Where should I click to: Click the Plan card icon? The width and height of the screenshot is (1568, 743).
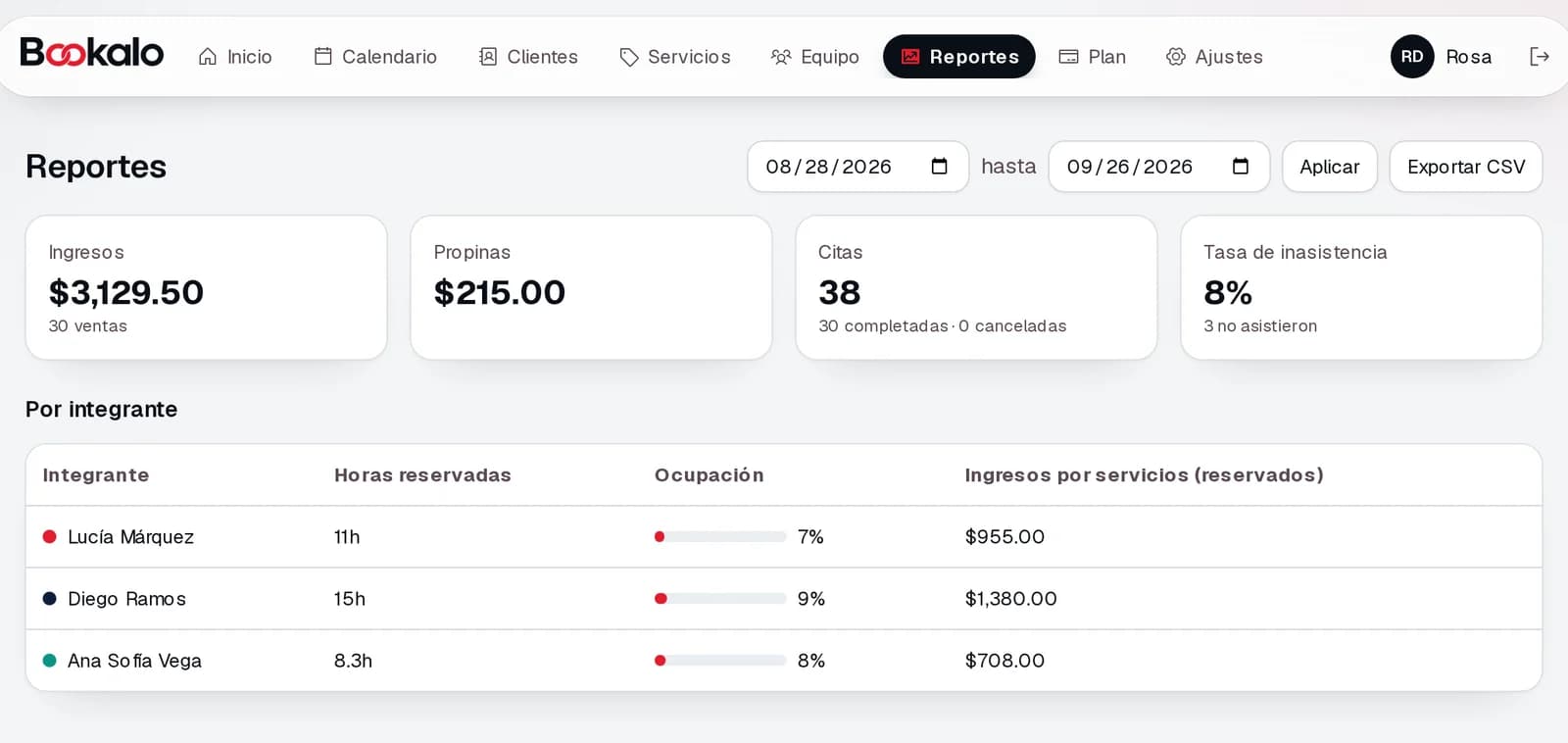[1068, 57]
